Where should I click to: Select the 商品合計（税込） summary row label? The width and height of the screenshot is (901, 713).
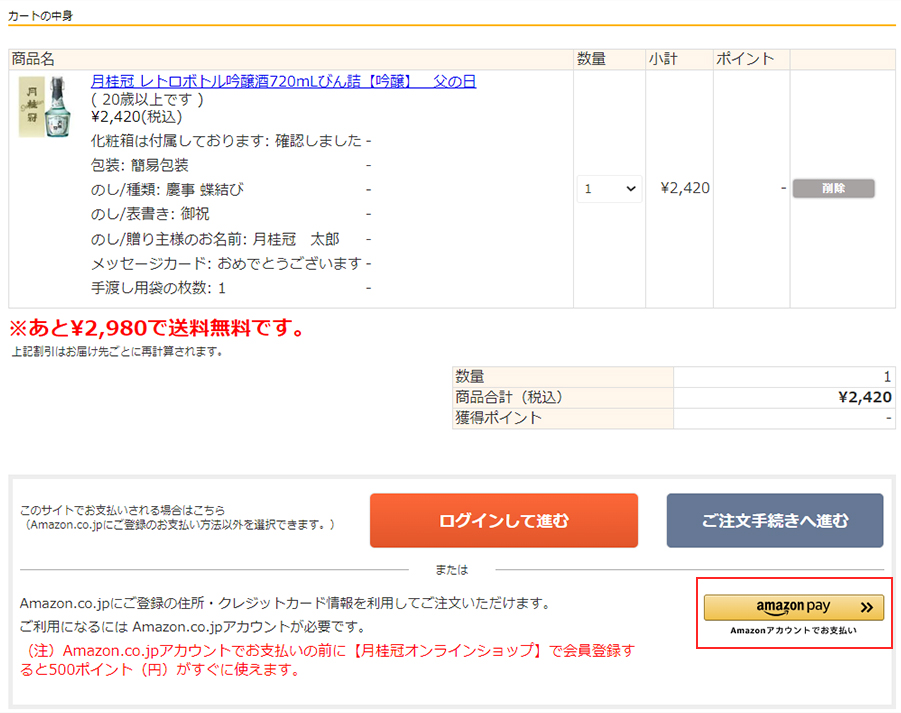tap(510, 397)
